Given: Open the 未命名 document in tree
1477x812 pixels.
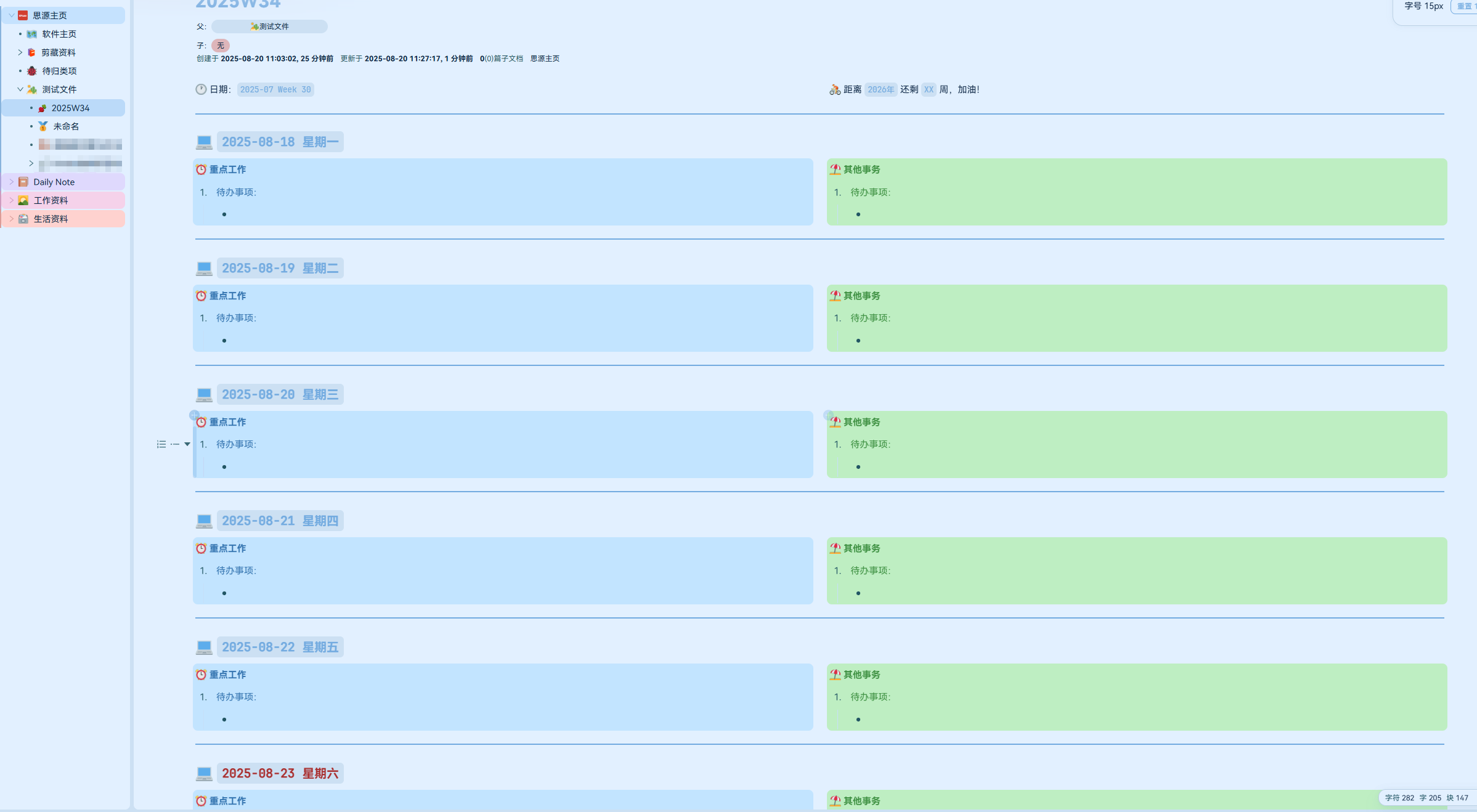Looking at the screenshot, I should tap(66, 126).
